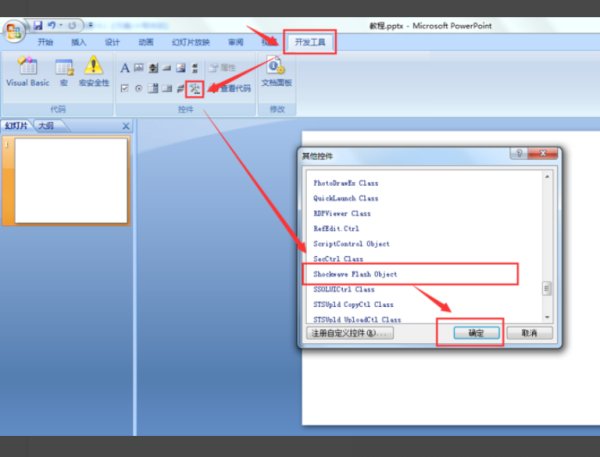Click the redo/repeat icon
This screenshot has width=600, height=457.
tap(72, 26)
